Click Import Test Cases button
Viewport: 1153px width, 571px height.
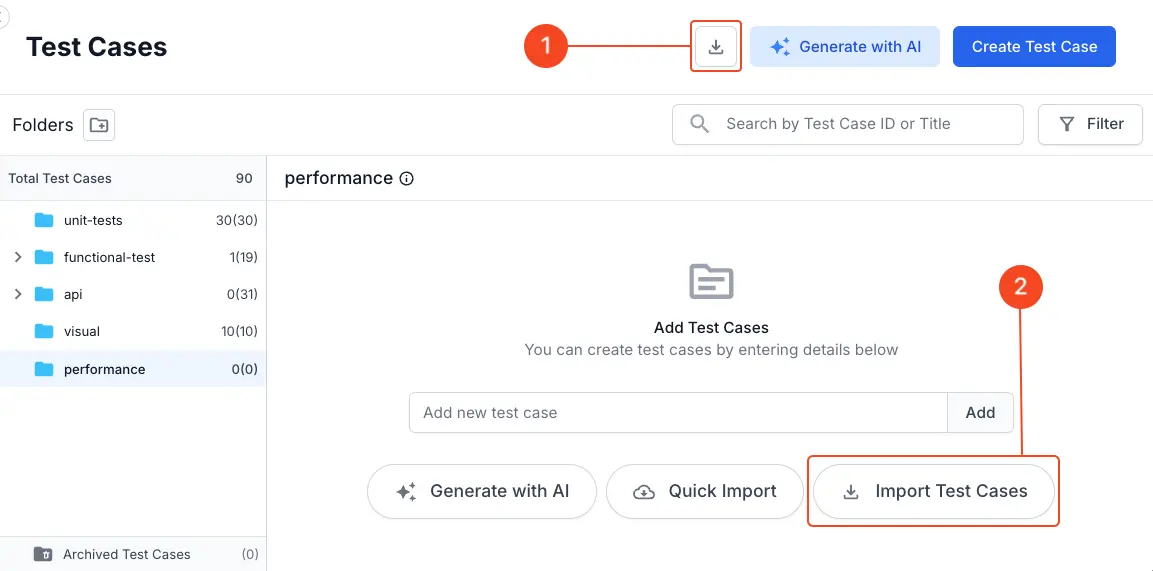[934, 491]
